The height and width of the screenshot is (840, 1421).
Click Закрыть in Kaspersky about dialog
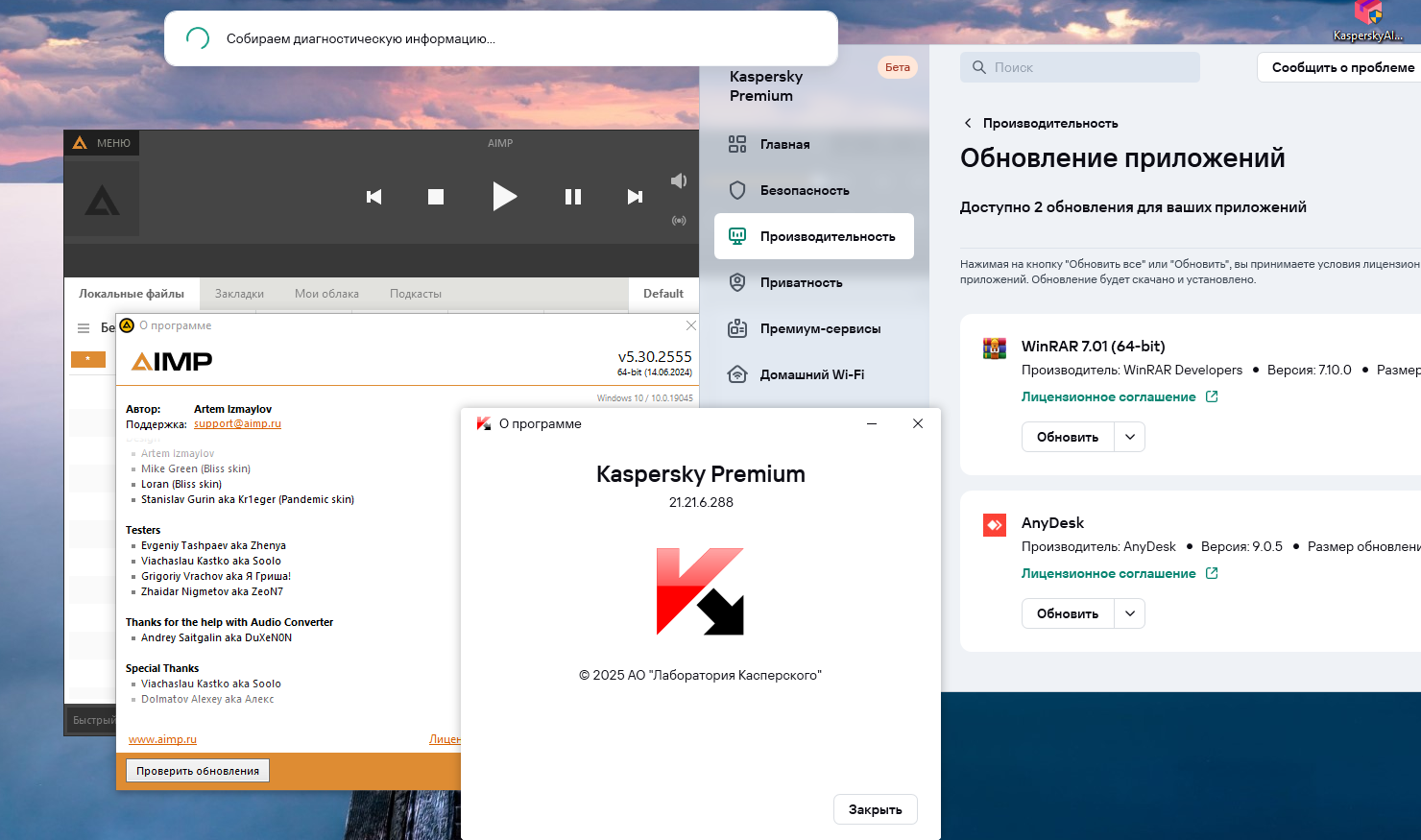click(x=876, y=809)
